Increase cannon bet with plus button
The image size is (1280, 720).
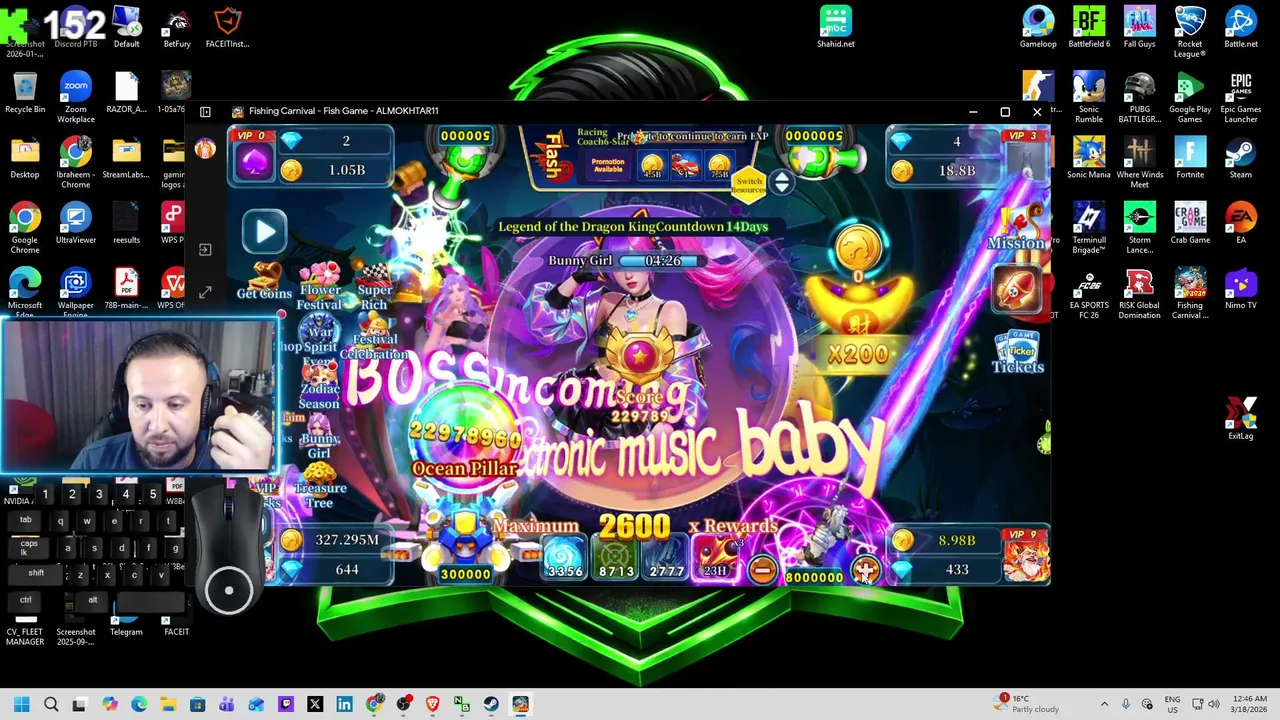click(866, 570)
